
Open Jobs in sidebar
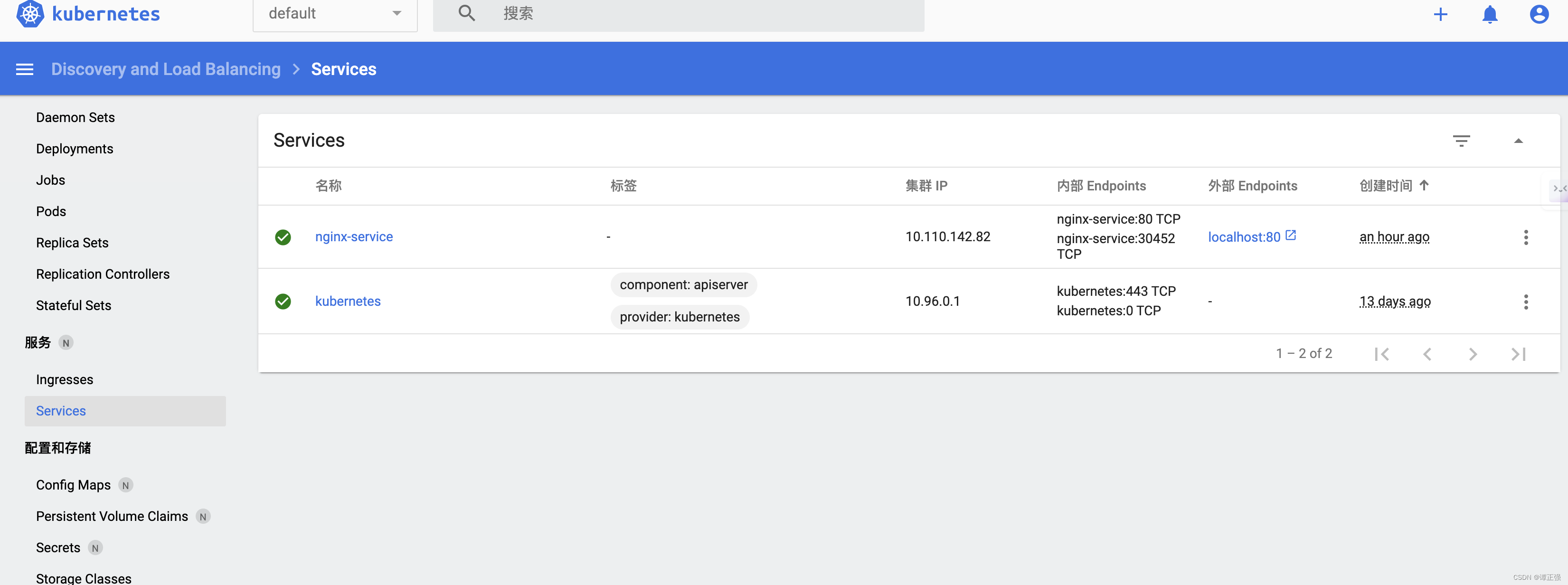(50, 180)
